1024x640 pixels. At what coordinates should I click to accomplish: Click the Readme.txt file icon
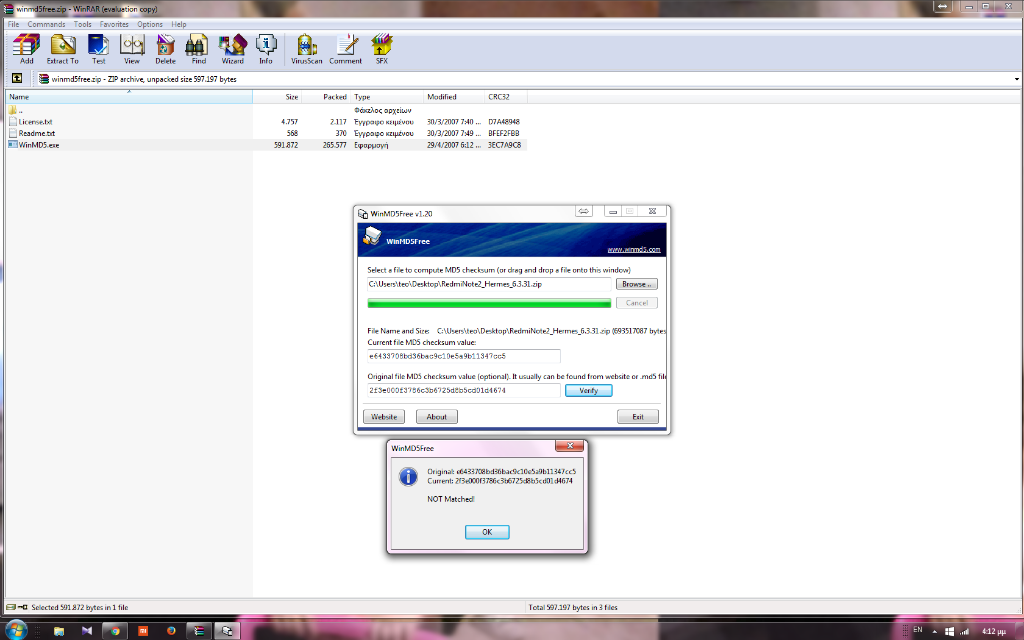12,133
